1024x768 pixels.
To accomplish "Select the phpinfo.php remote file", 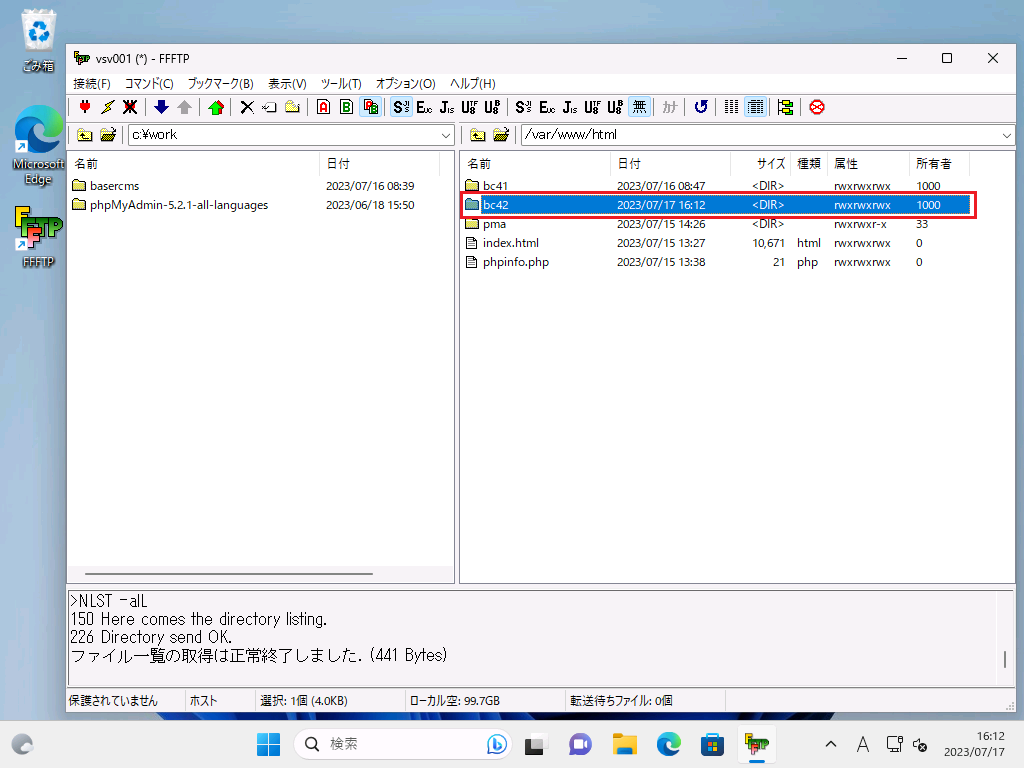I will pos(515,262).
